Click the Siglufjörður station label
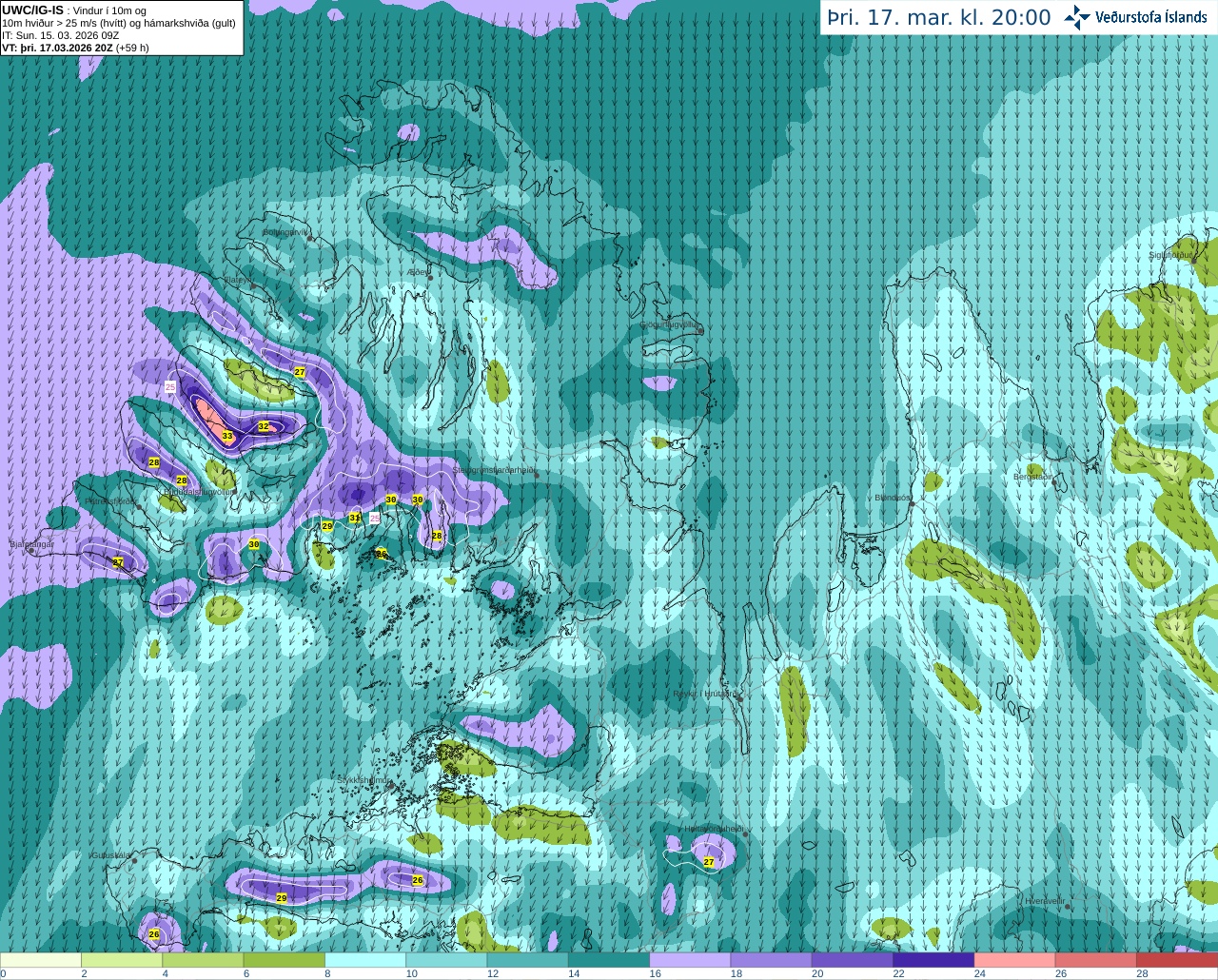Viewport: 1218px width, 980px height. coord(1170,255)
